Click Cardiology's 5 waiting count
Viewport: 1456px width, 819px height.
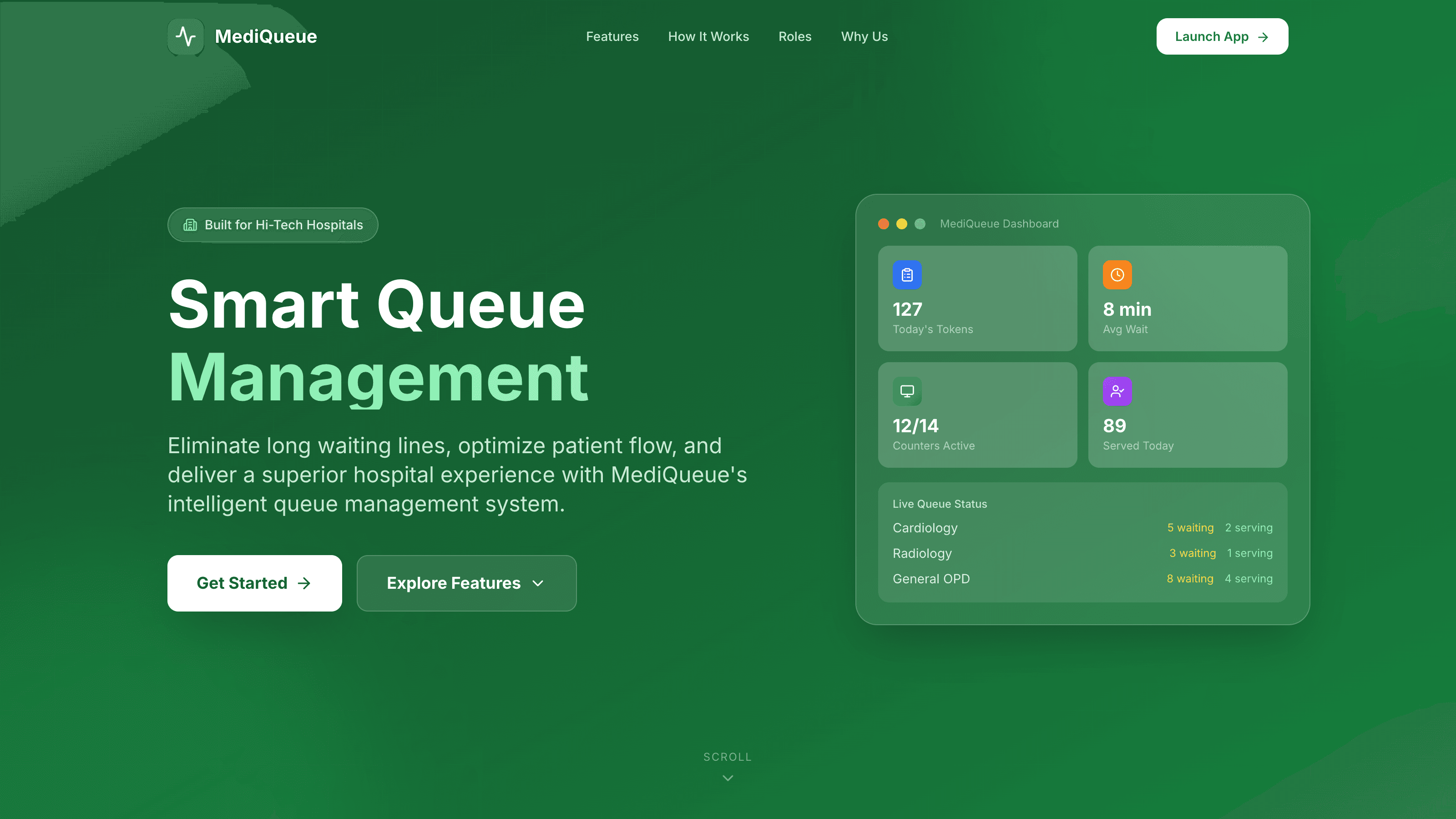click(x=1190, y=527)
